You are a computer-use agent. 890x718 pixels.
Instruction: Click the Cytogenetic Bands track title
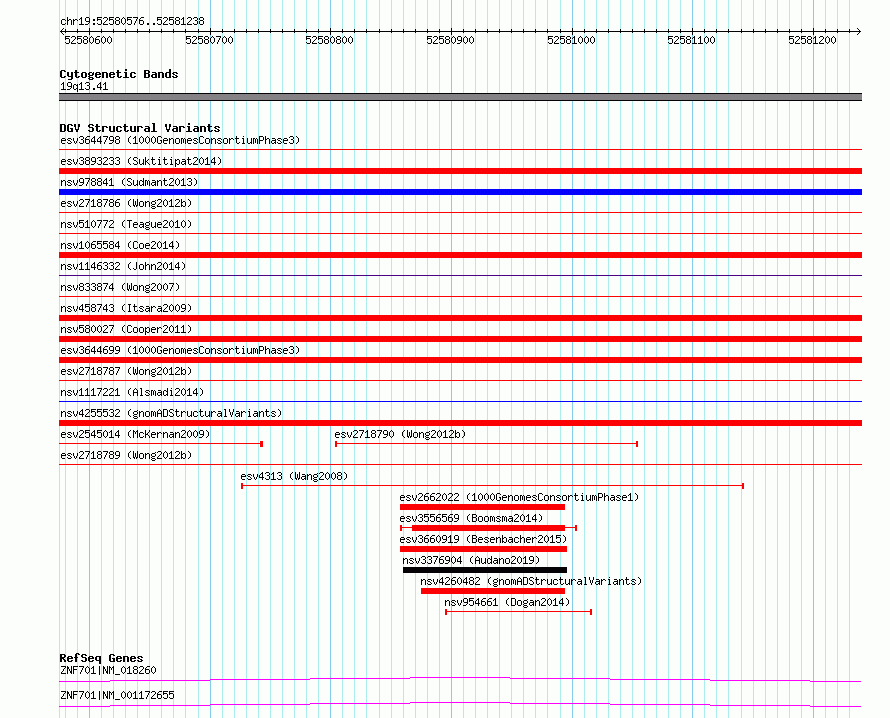pyautogui.click(x=119, y=74)
